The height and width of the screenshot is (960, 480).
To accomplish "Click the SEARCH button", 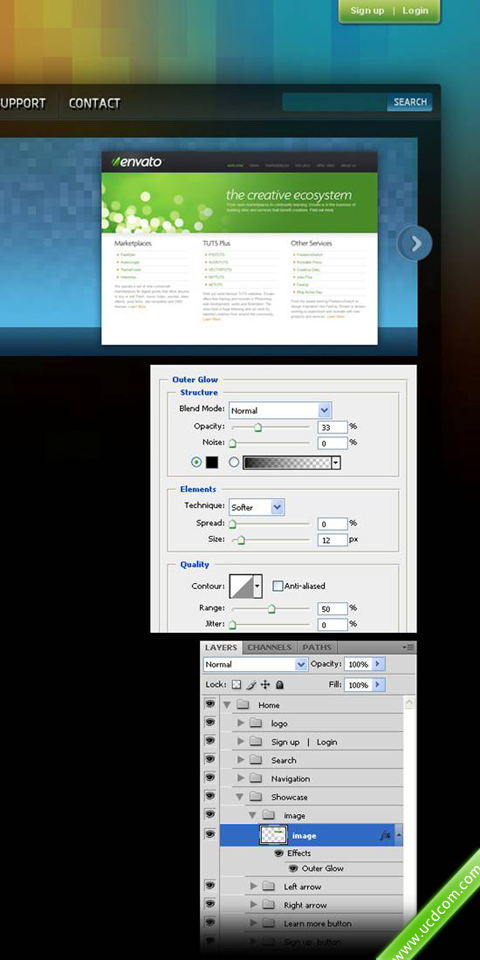I will pos(410,102).
